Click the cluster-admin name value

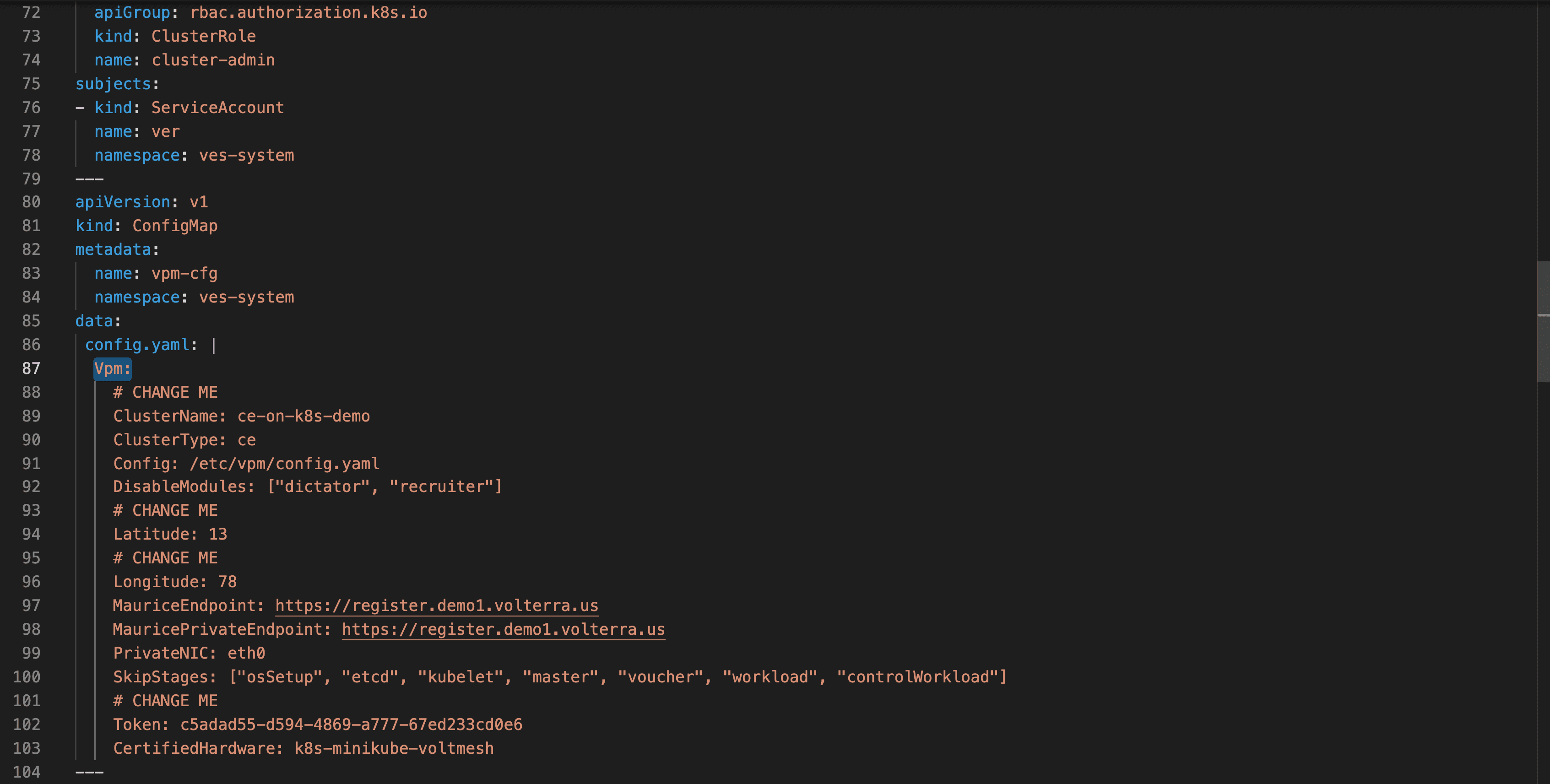(x=213, y=60)
